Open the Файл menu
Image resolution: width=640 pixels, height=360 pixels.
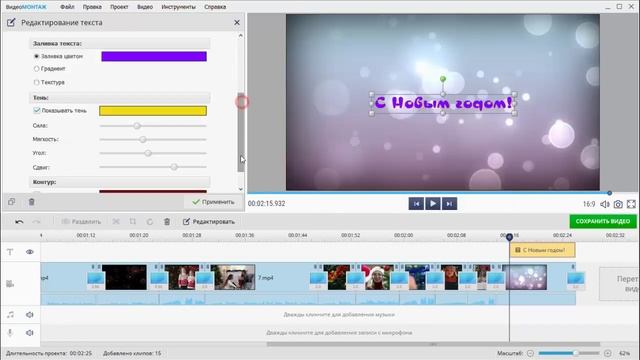coord(67,7)
